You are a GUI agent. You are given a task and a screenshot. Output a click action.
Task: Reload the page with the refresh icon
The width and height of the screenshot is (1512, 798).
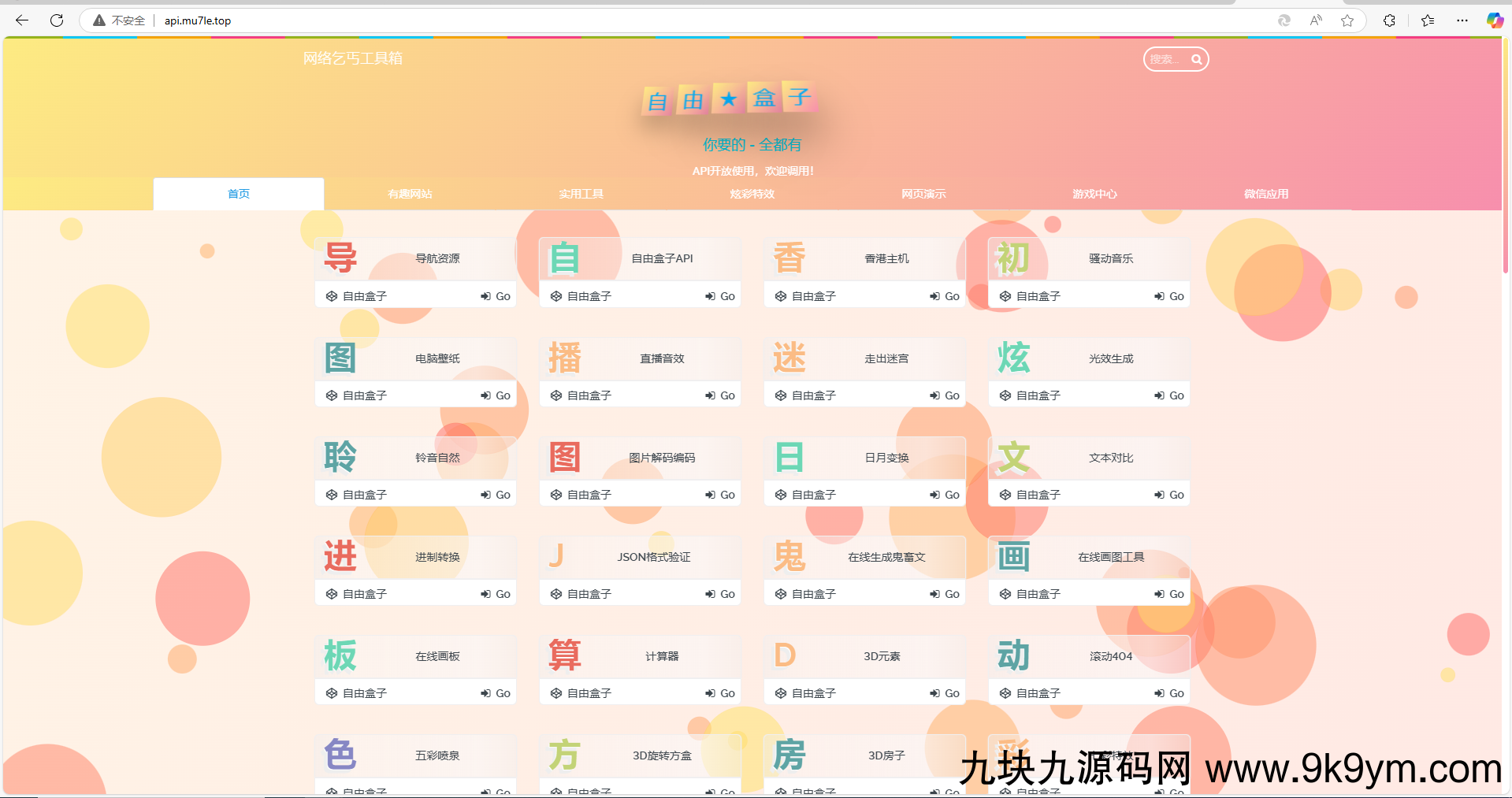click(x=57, y=20)
